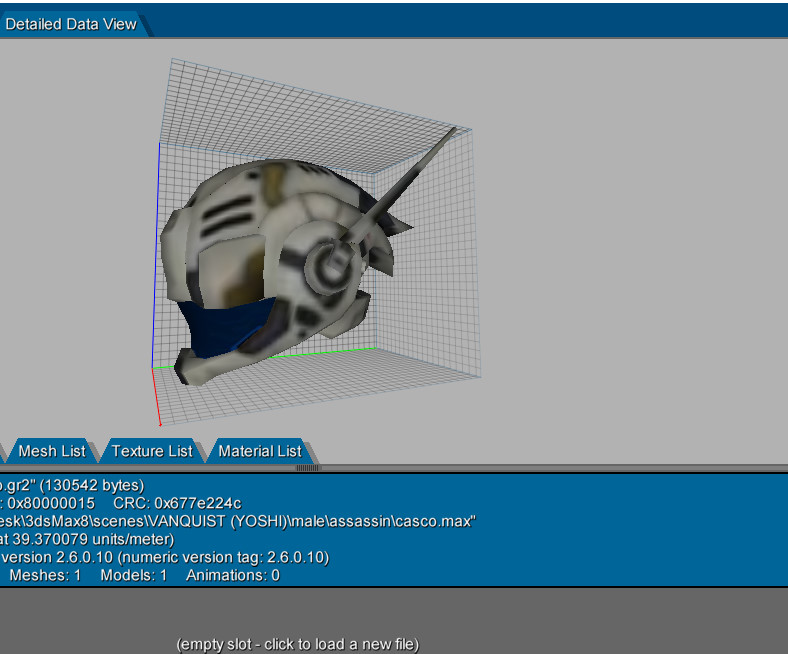788x654 pixels.
Task: Click the casco.max source path line
Action: tap(238, 521)
